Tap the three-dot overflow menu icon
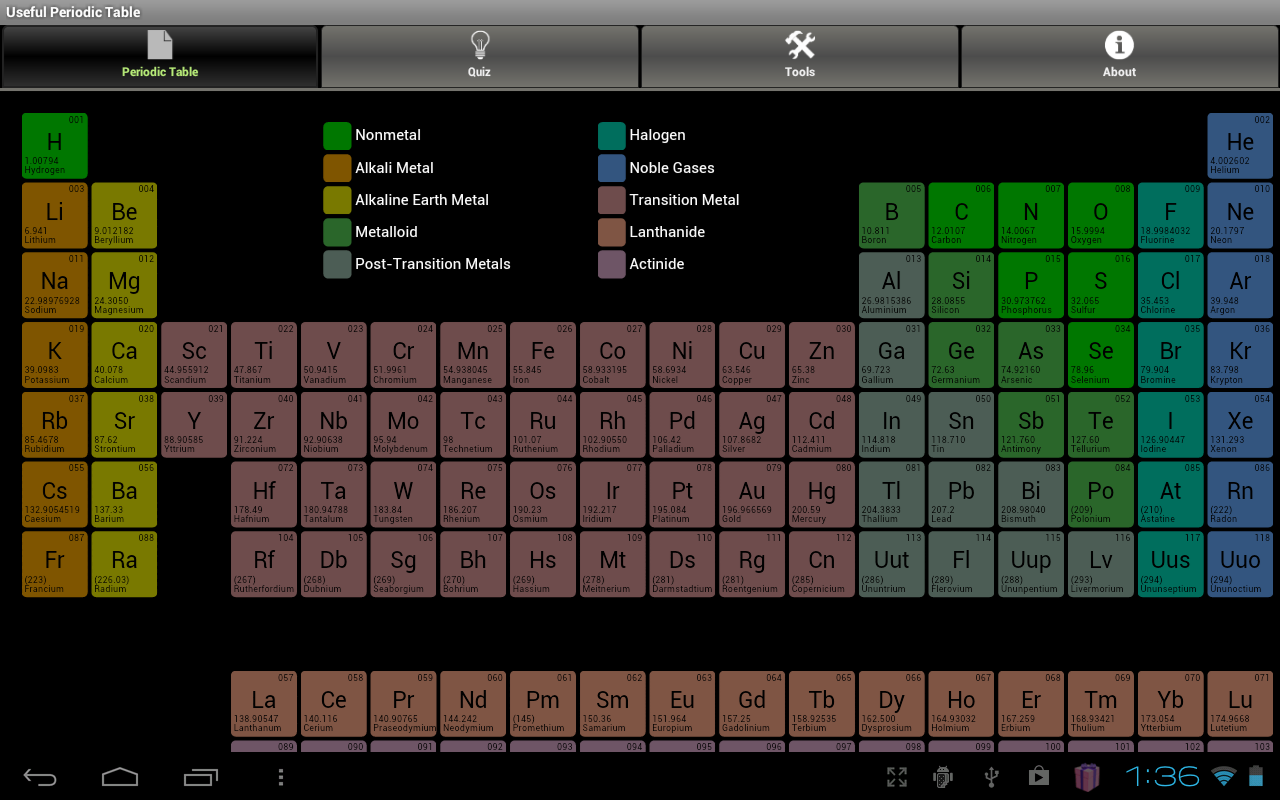 tap(281, 777)
